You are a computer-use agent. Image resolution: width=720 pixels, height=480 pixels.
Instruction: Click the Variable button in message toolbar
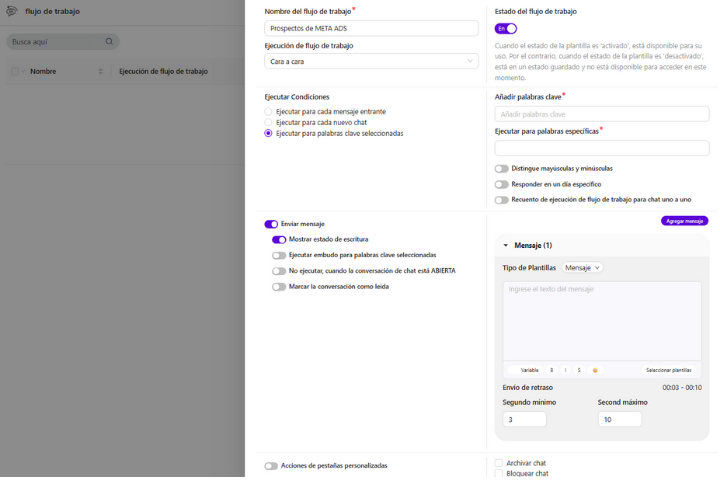coord(529,370)
